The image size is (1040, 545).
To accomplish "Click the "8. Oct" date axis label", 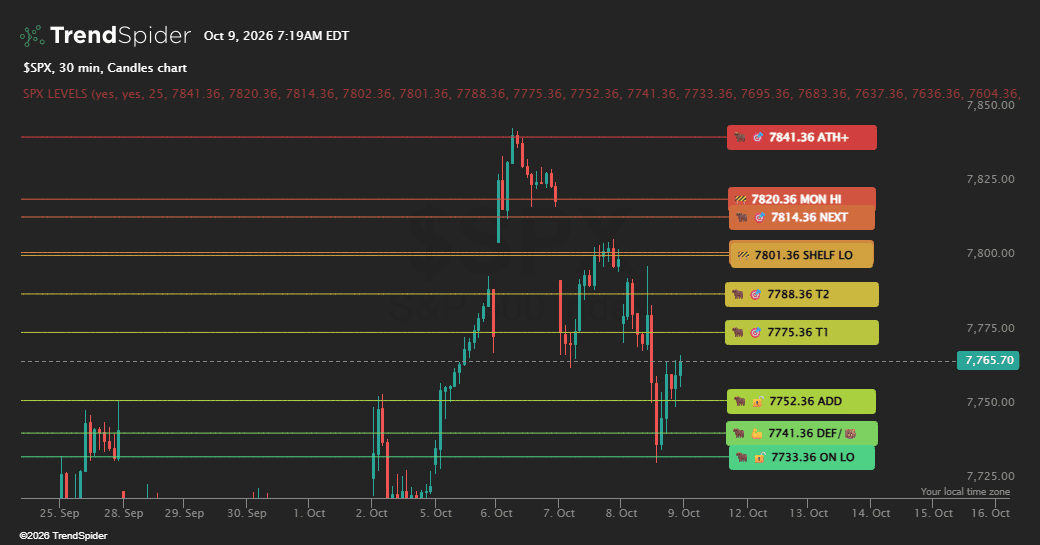I will (621, 513).
